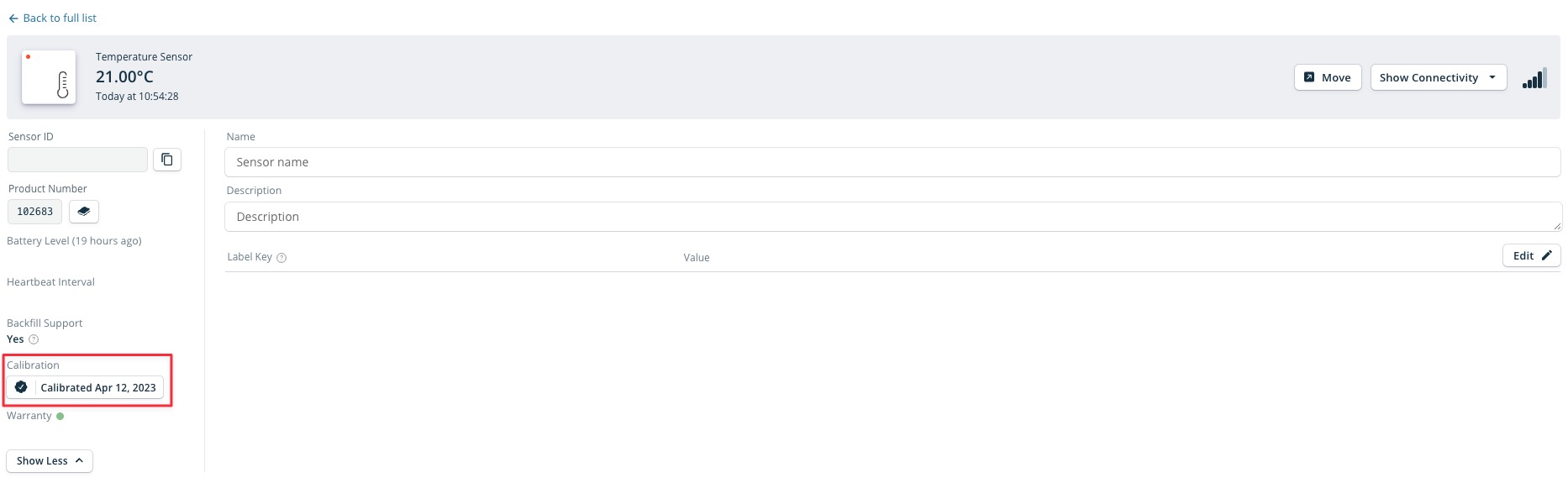Viewport: 1568px width, 483px height.
Task: Click the 102683 product number chip
Action: (x=34, y=212)
